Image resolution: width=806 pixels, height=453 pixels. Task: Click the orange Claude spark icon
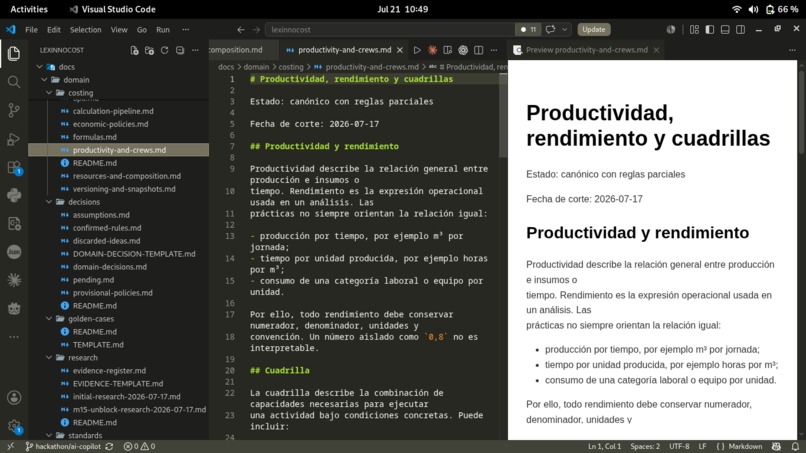tap(432, 50)
